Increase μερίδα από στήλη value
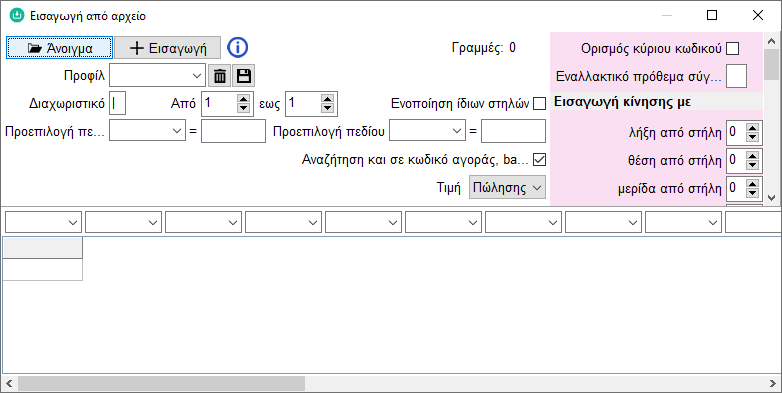 753,185
